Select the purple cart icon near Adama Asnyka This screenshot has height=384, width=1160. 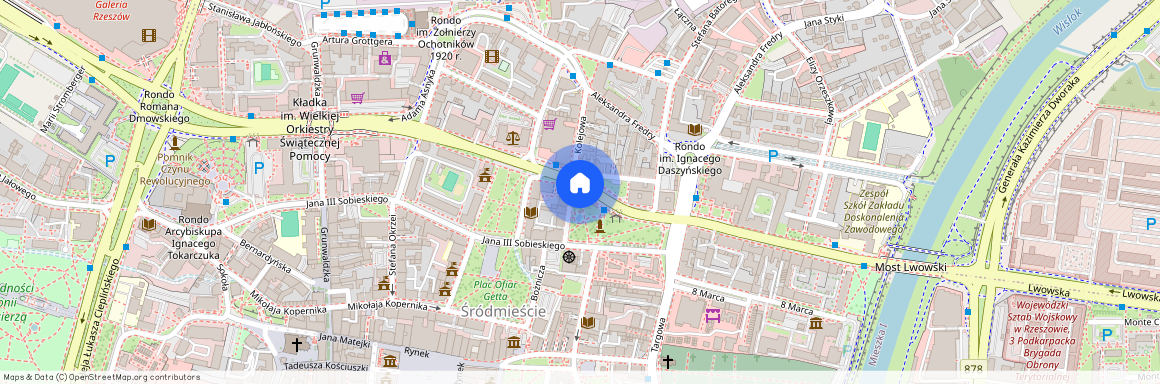click(x=357, y=98)
